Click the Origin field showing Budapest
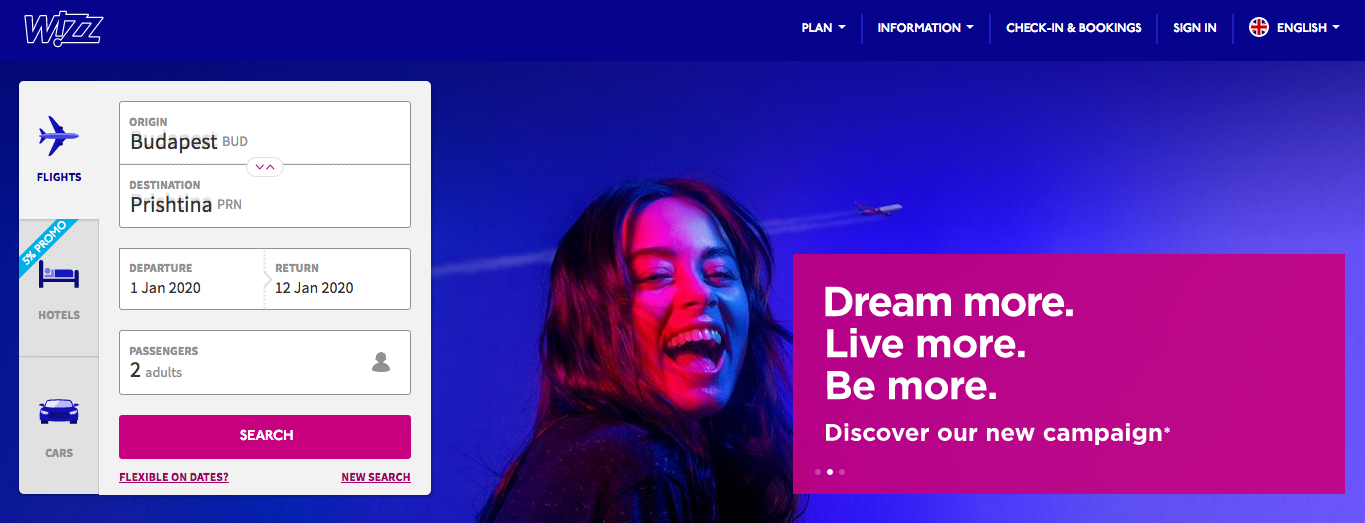Screen dimensions: 1365x523 pos(265,133)
